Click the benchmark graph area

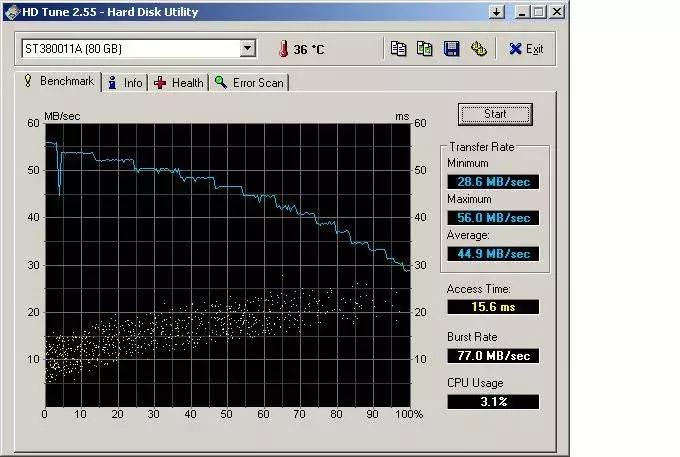pos(228,265)
